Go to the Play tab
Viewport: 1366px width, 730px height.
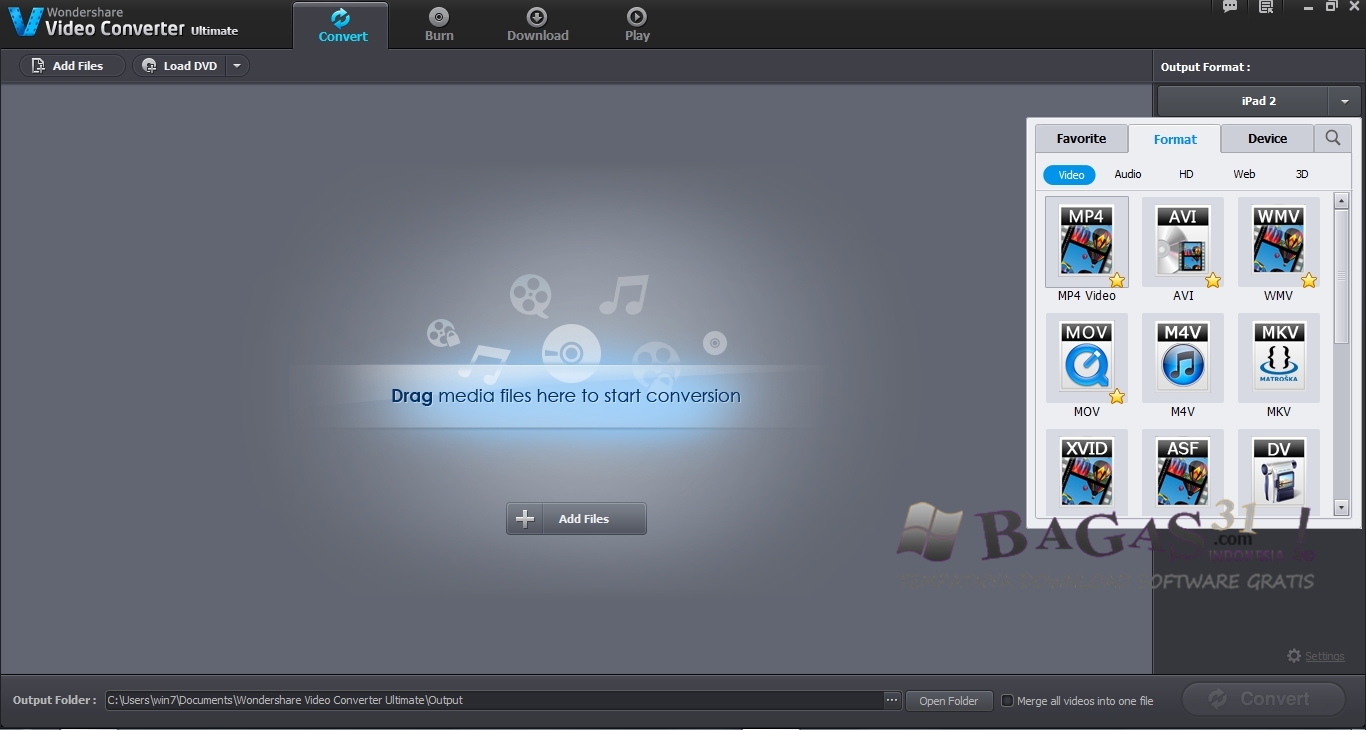tap(637, 25)
